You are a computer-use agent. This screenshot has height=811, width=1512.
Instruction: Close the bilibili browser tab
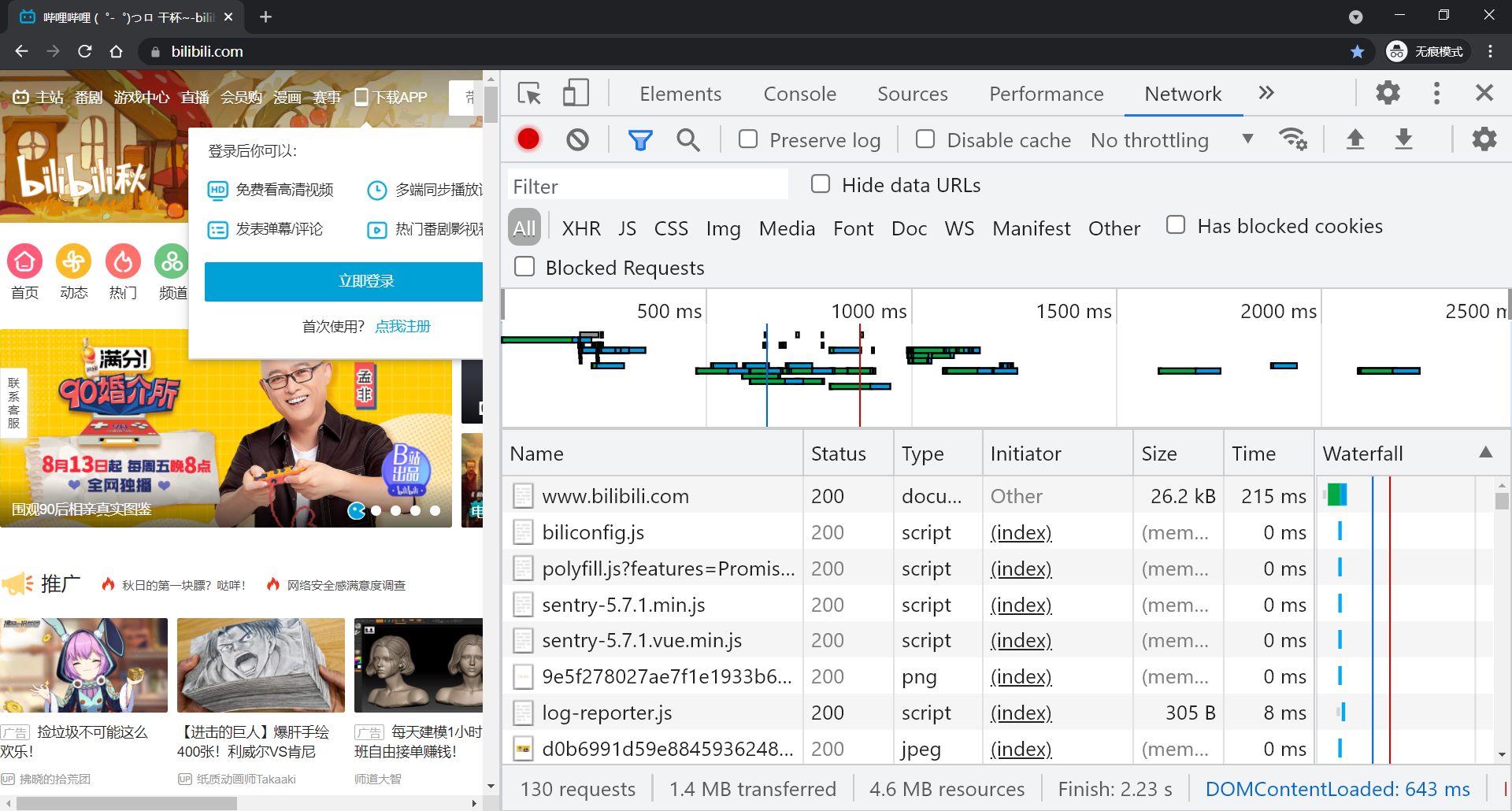(x=228, y=17)
